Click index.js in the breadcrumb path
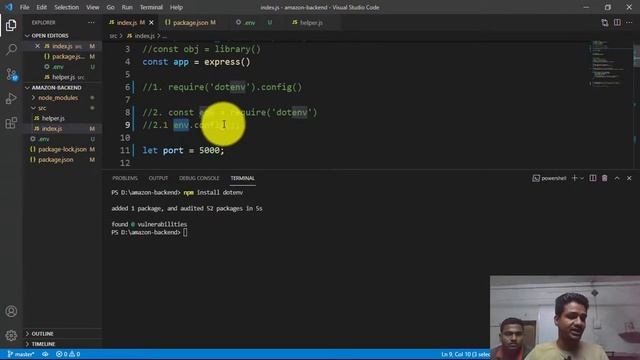 click(x=141, y=36)
